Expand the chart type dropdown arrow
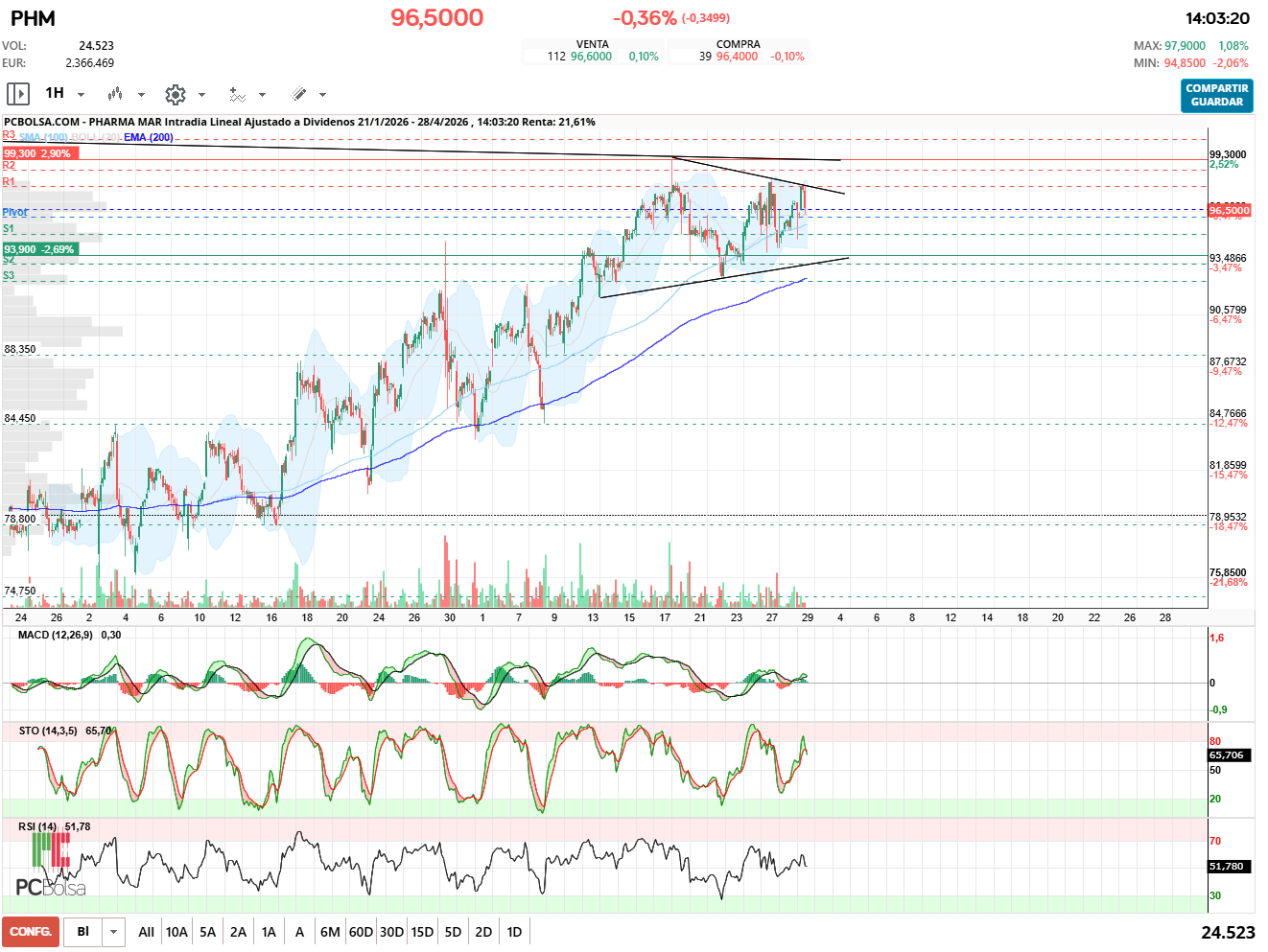The image size is (1268, 952). click(142, 95)
